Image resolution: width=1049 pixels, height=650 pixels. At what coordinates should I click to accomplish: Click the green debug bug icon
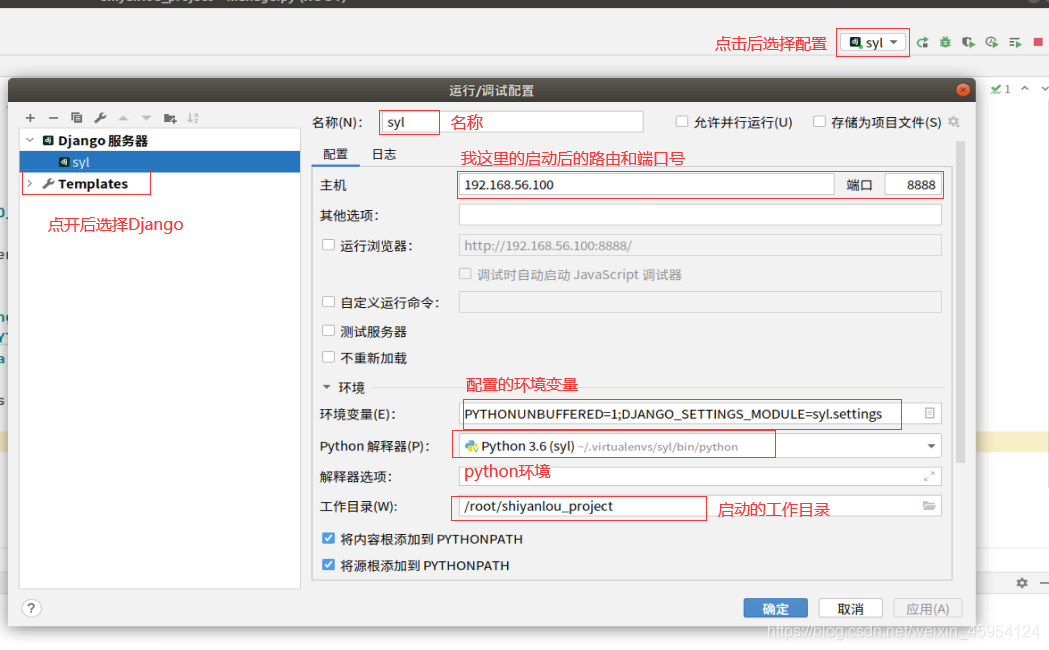945,42
